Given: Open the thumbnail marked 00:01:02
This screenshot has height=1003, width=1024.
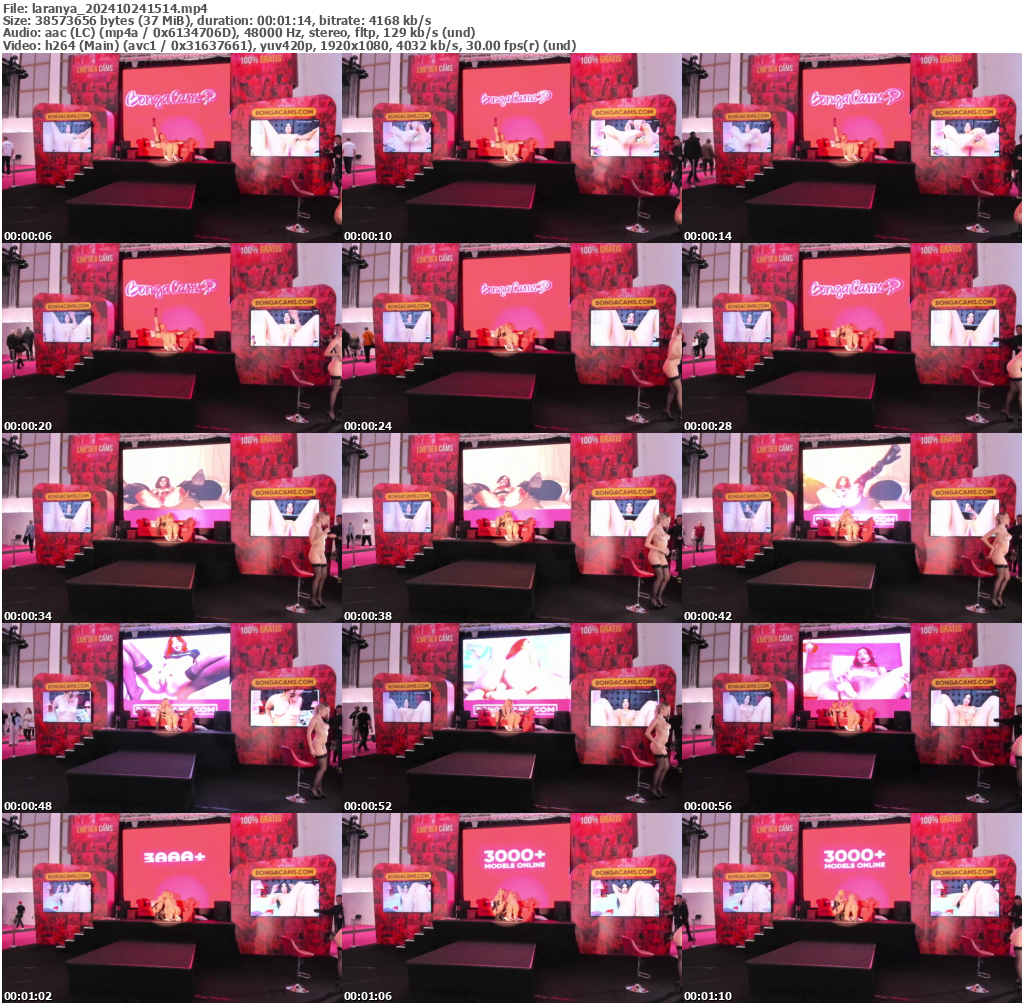Looking at the screenshot, I should 171,907.
